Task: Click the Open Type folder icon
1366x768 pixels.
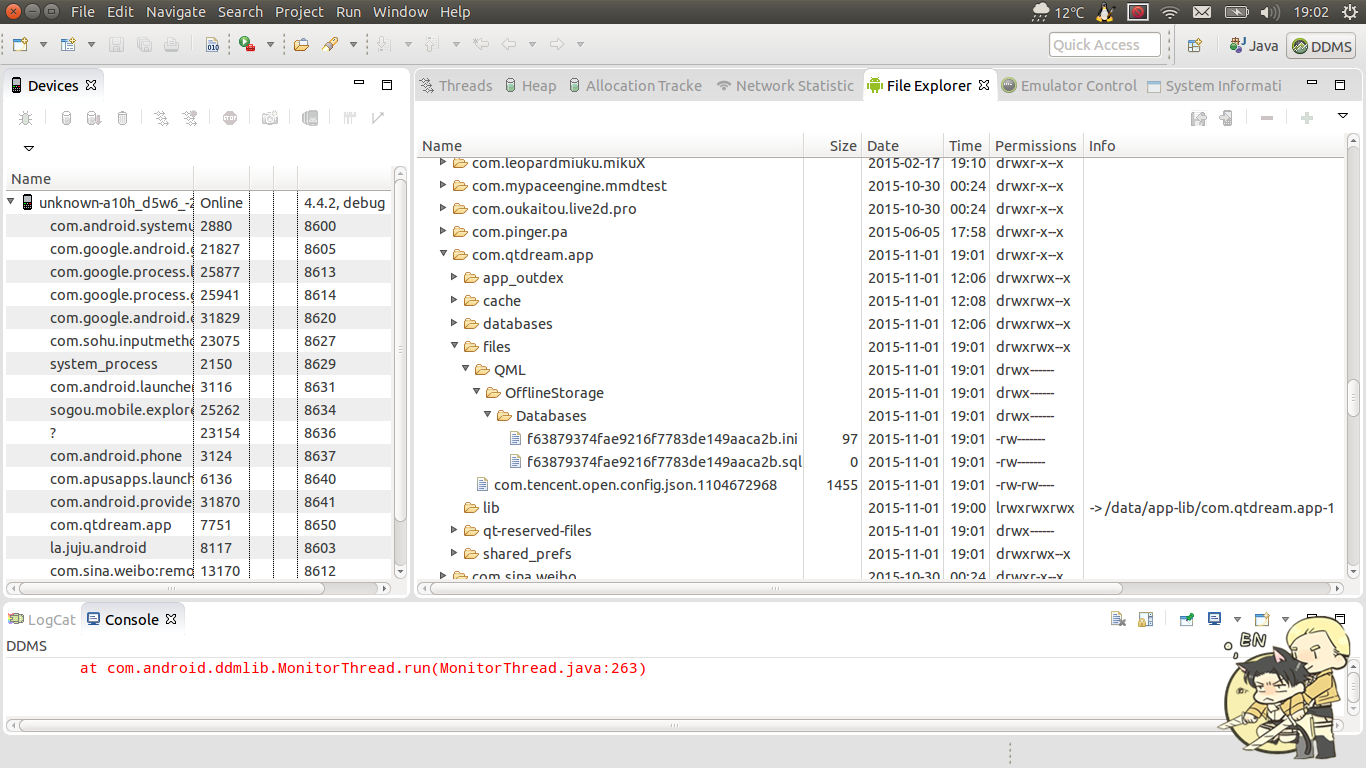Action: [x=301, y=45]
